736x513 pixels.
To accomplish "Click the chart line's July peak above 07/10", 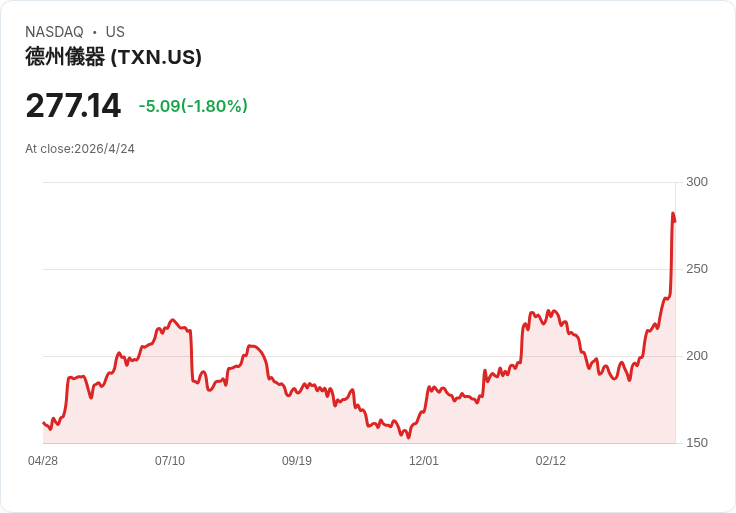I will (173, 320).
